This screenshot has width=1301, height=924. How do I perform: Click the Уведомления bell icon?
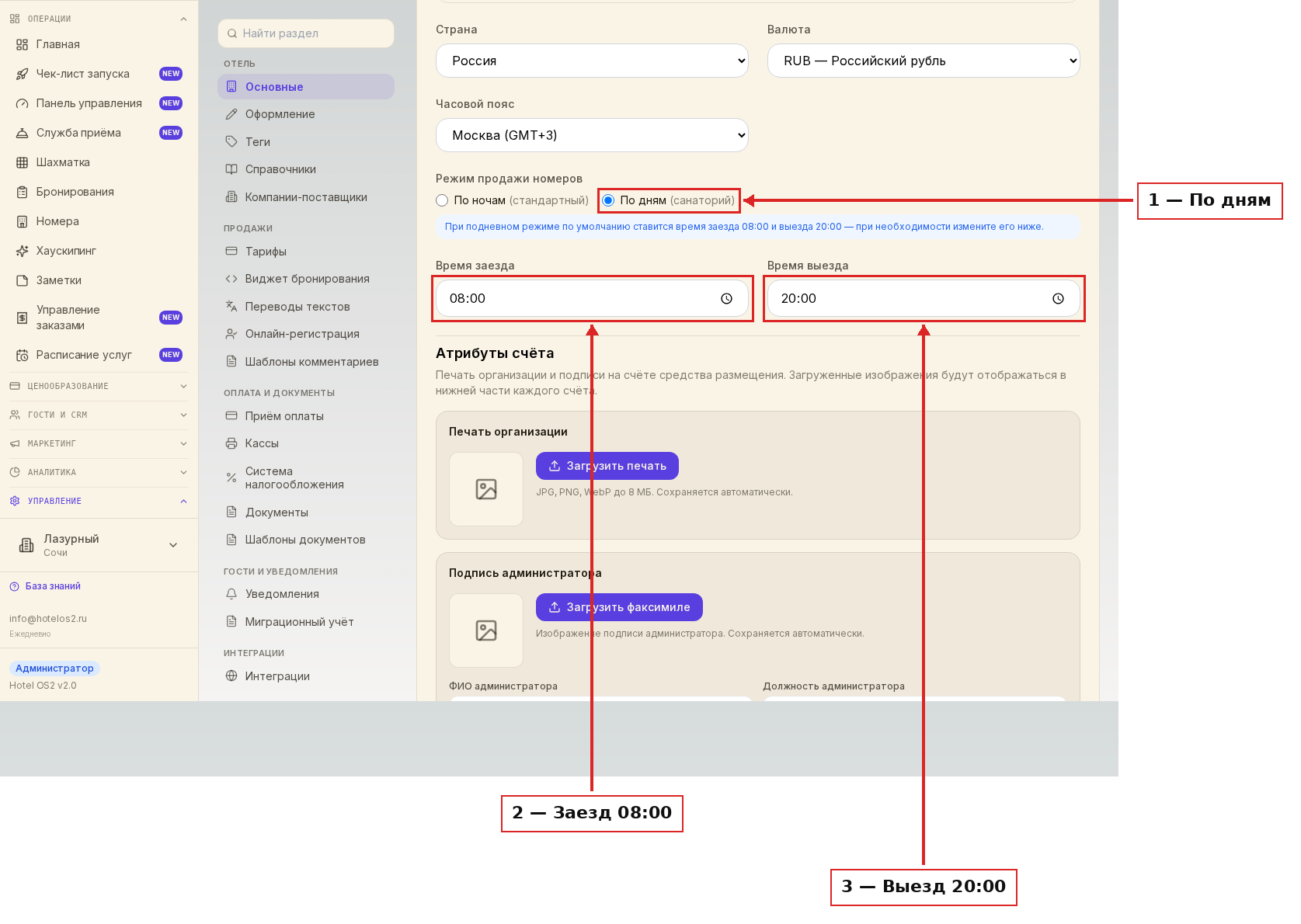tap(231, 594)
